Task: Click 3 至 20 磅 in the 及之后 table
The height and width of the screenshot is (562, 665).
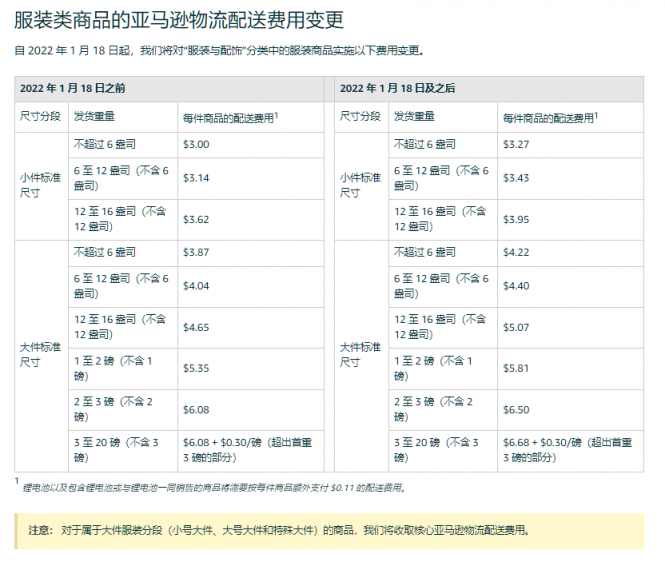Action: click(x=436, y=450)
